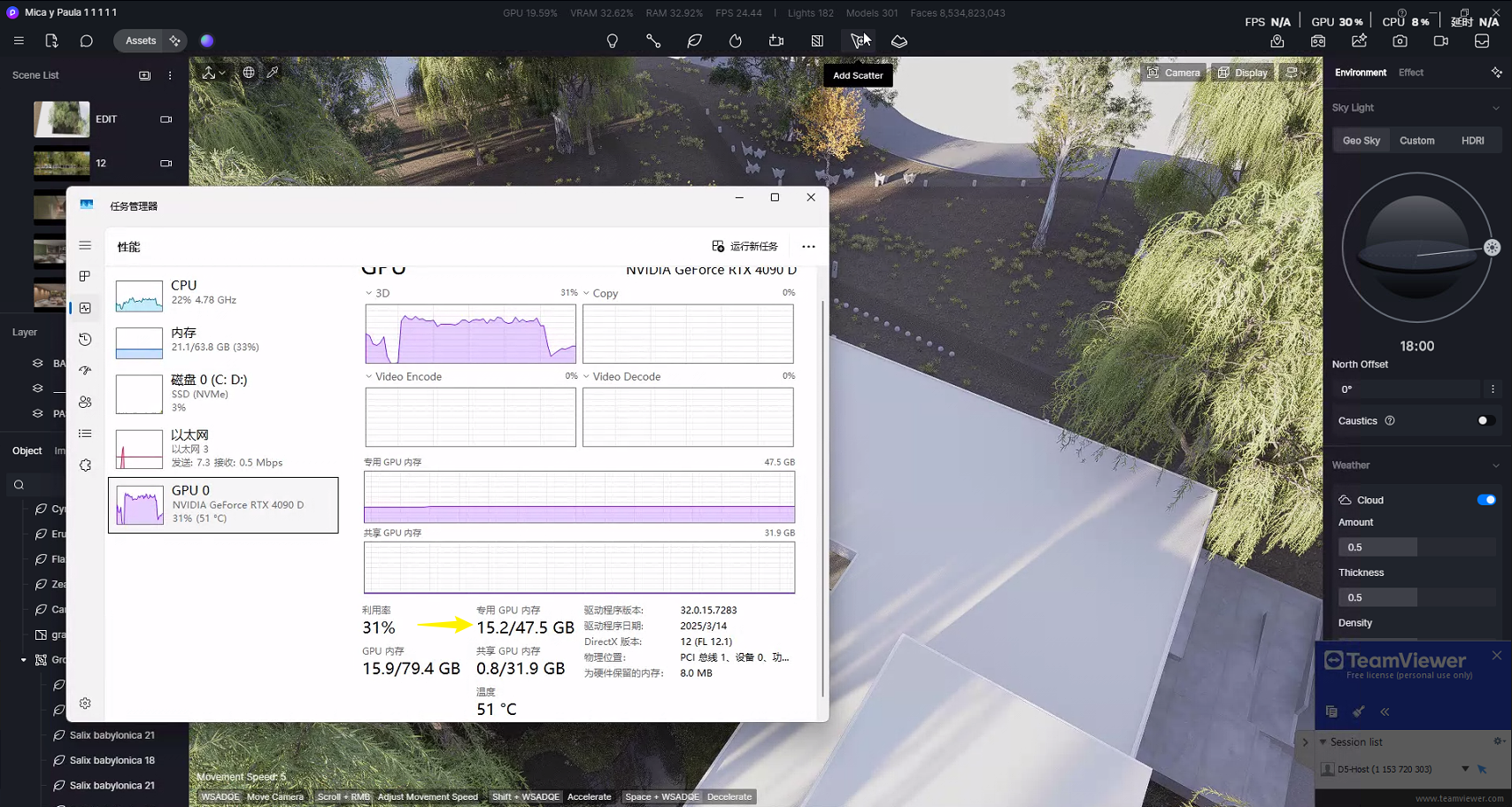This screenshot has height=807, width=1512.
Task: Click the photo render camera icon
Action: tap(1400, 41)
